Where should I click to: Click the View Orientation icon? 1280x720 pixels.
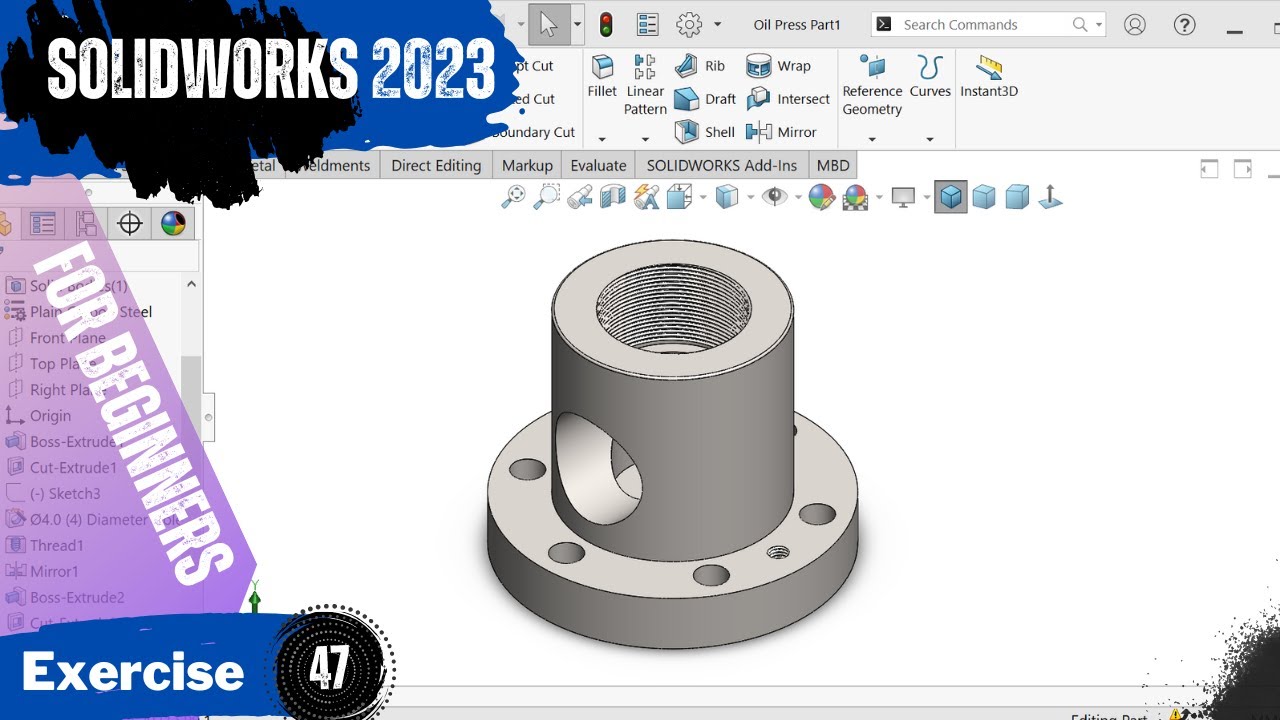click(680, 197)
